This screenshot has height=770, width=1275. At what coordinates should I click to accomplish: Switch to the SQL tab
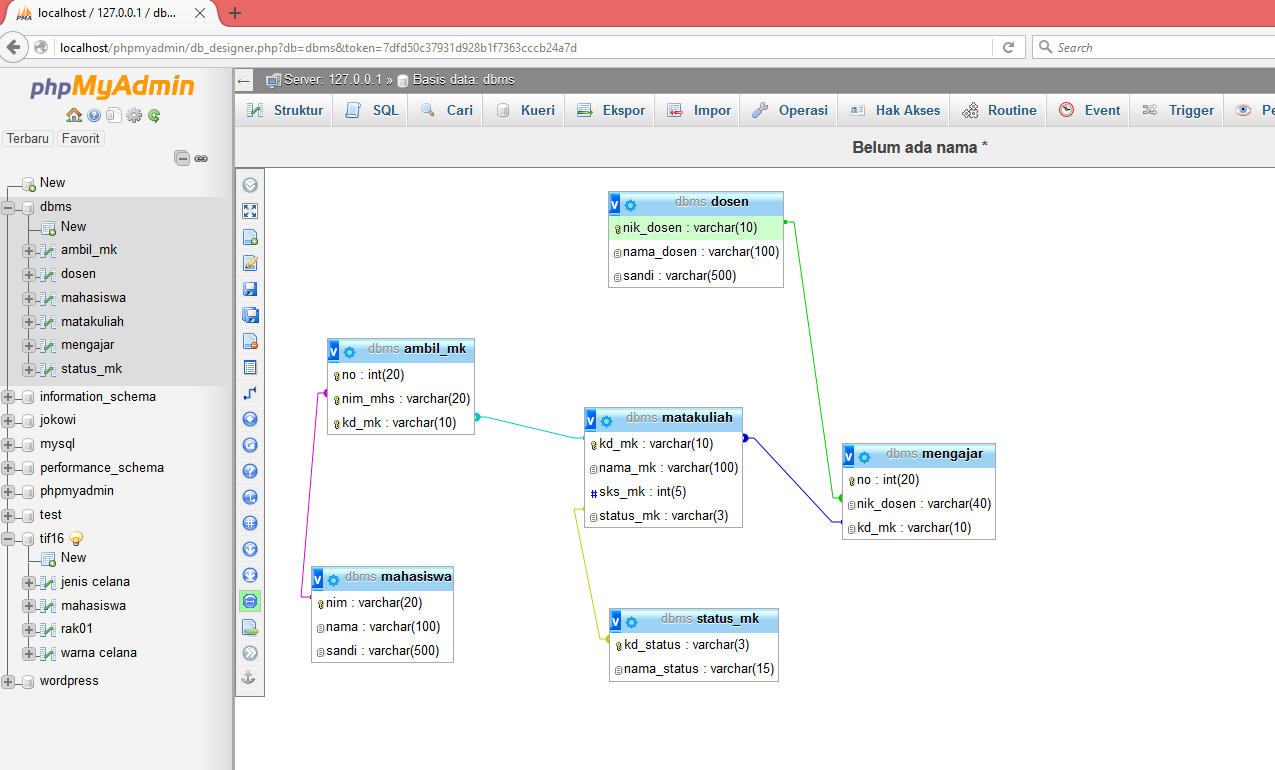[383, 110]
